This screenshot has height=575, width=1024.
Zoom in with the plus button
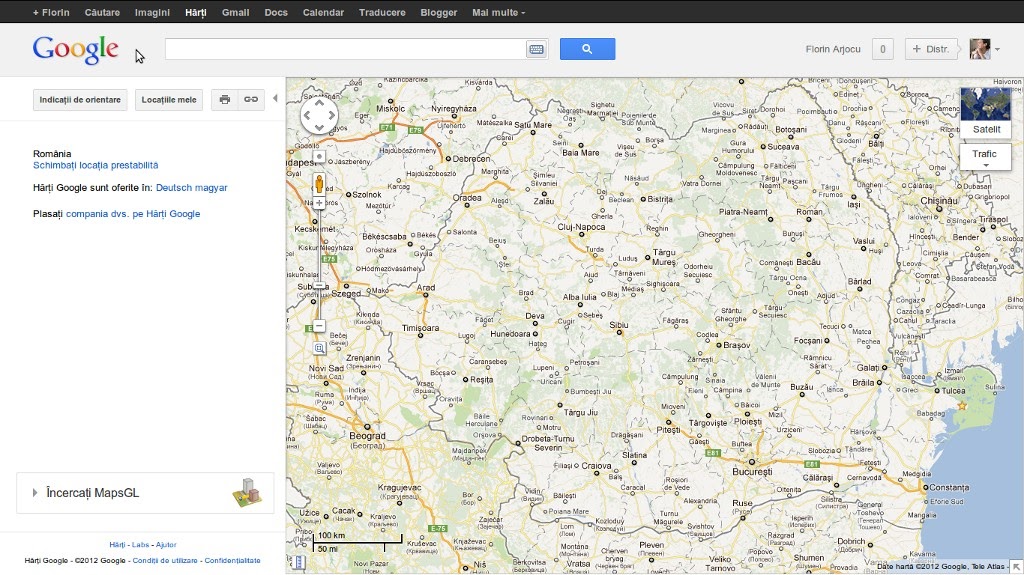click(x=319, y=203)
